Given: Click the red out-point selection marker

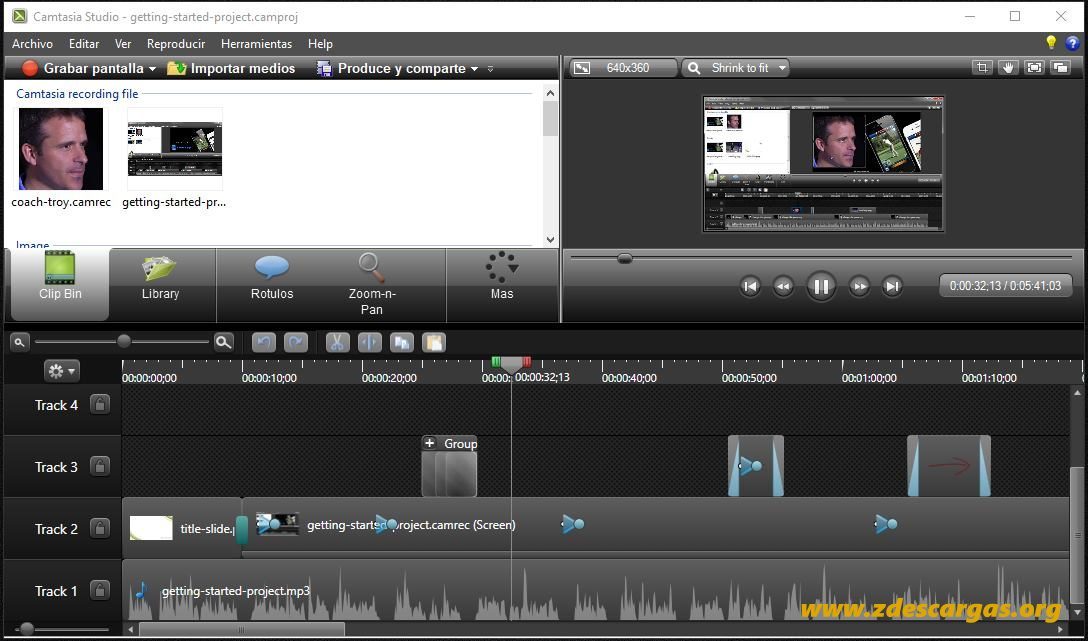Looking at the screenshot, I should pyautogui.click(x=527, y=362).
